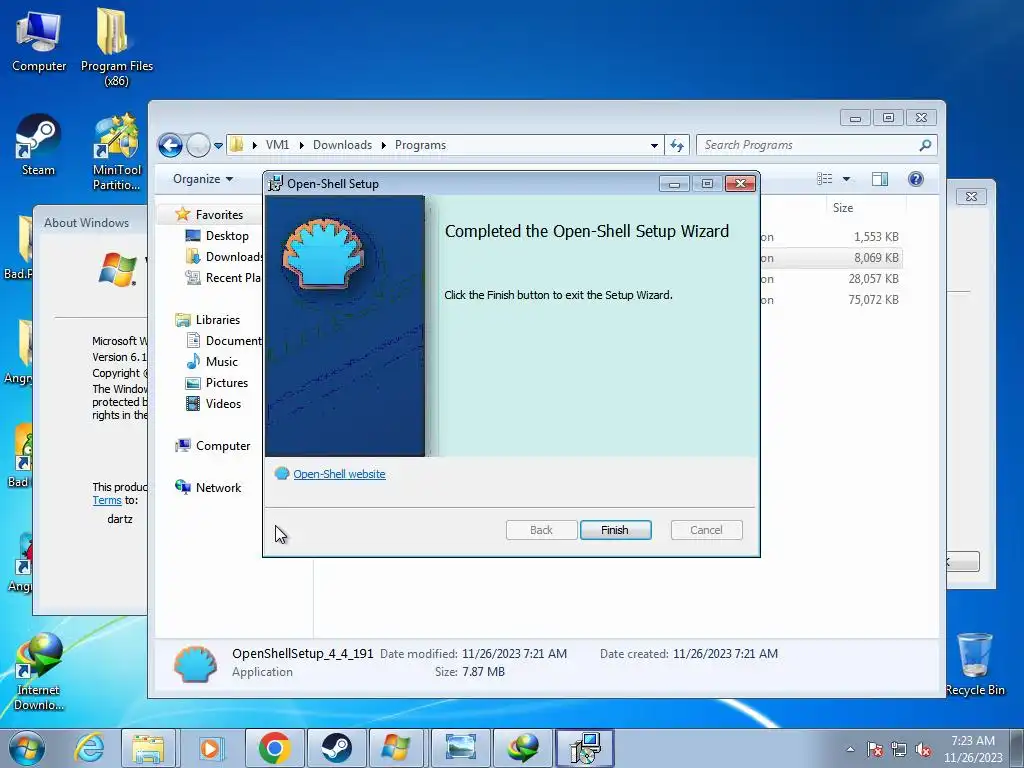This screenshot has width=1024, height=768.
Task: Click the Steam desktop shortcut
Action: [38, 146]
